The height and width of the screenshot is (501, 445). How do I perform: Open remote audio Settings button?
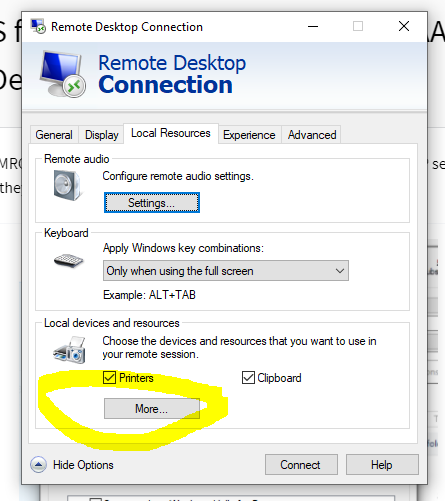(x=152, y=203)
